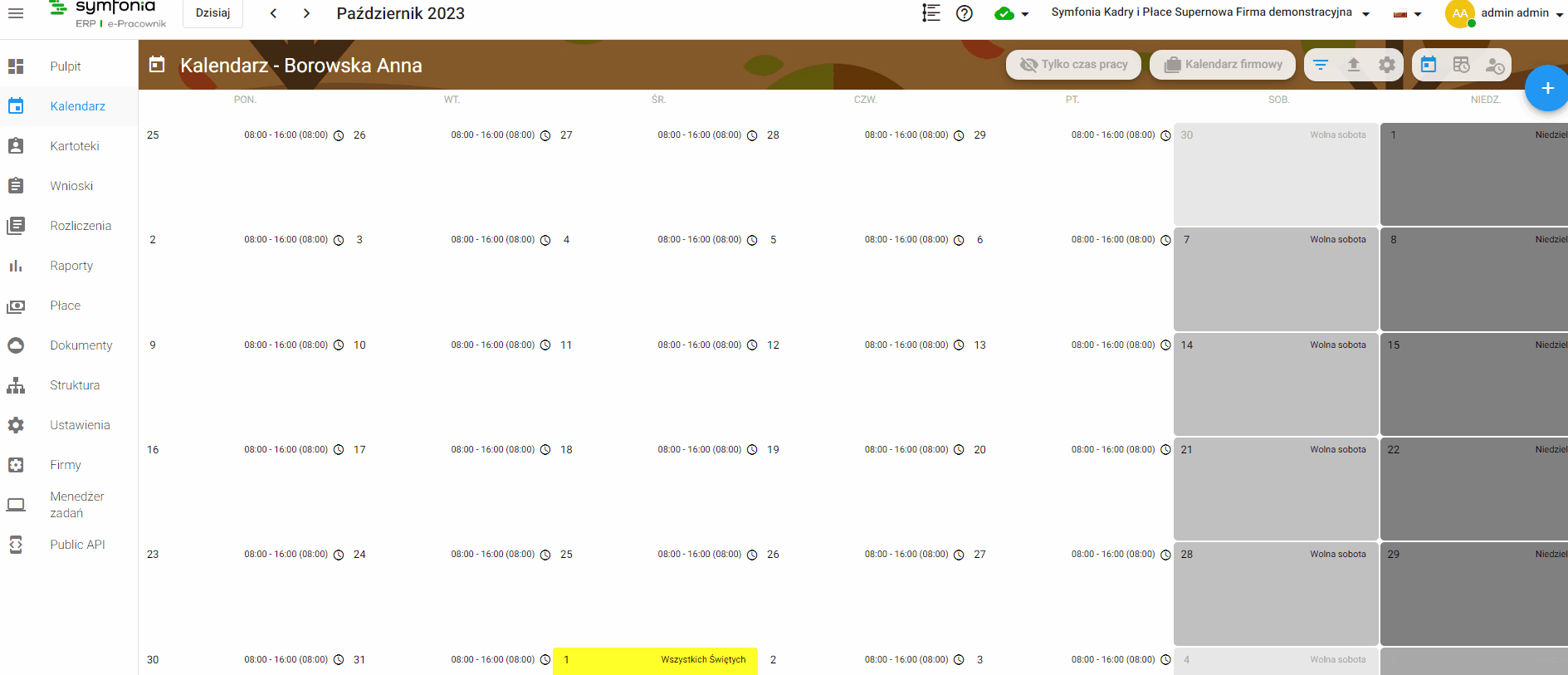
Task: Click clock icon on October 9 row
Action: coord(339,345)
